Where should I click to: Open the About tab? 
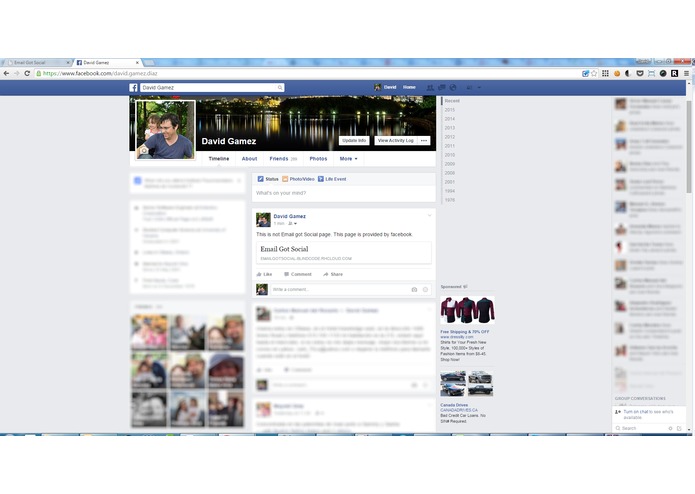pos(249,159)
